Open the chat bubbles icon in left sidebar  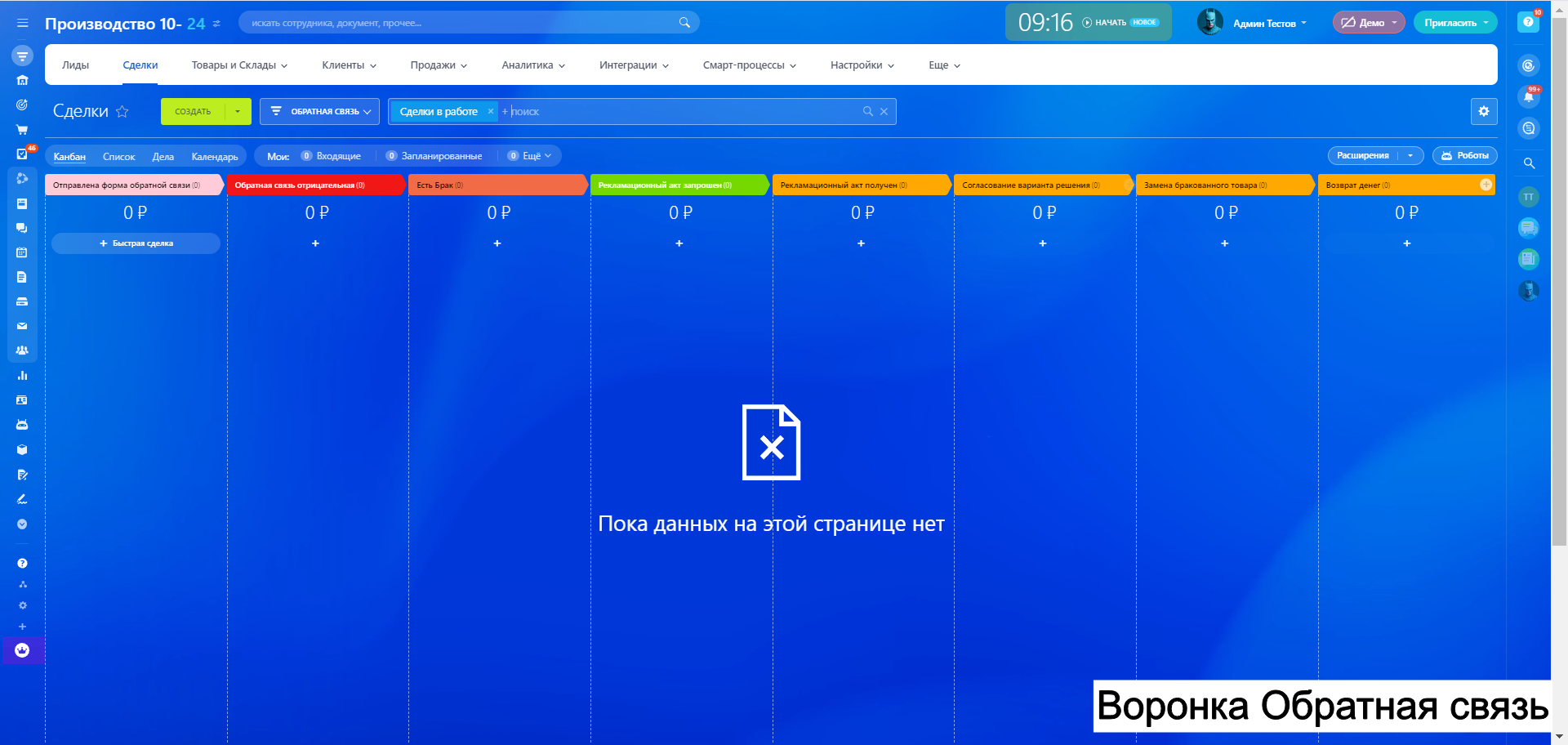point(22,228)
